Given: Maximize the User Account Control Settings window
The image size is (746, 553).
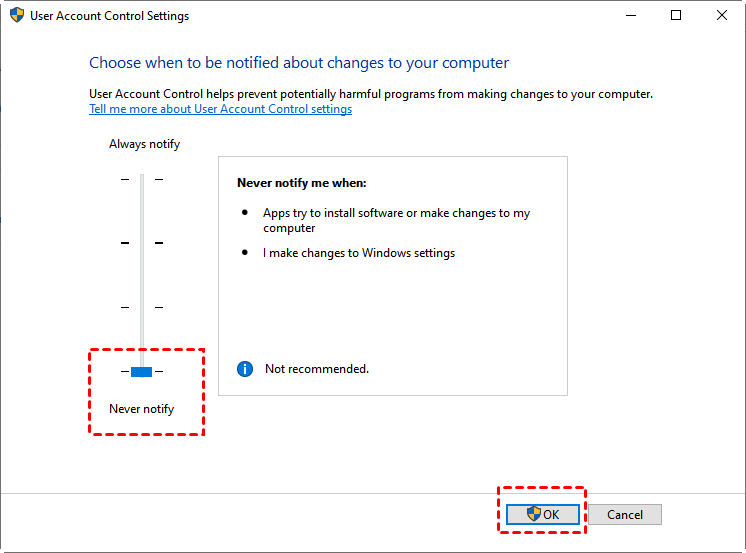Looking at the screenshot, I should point(676,16).
